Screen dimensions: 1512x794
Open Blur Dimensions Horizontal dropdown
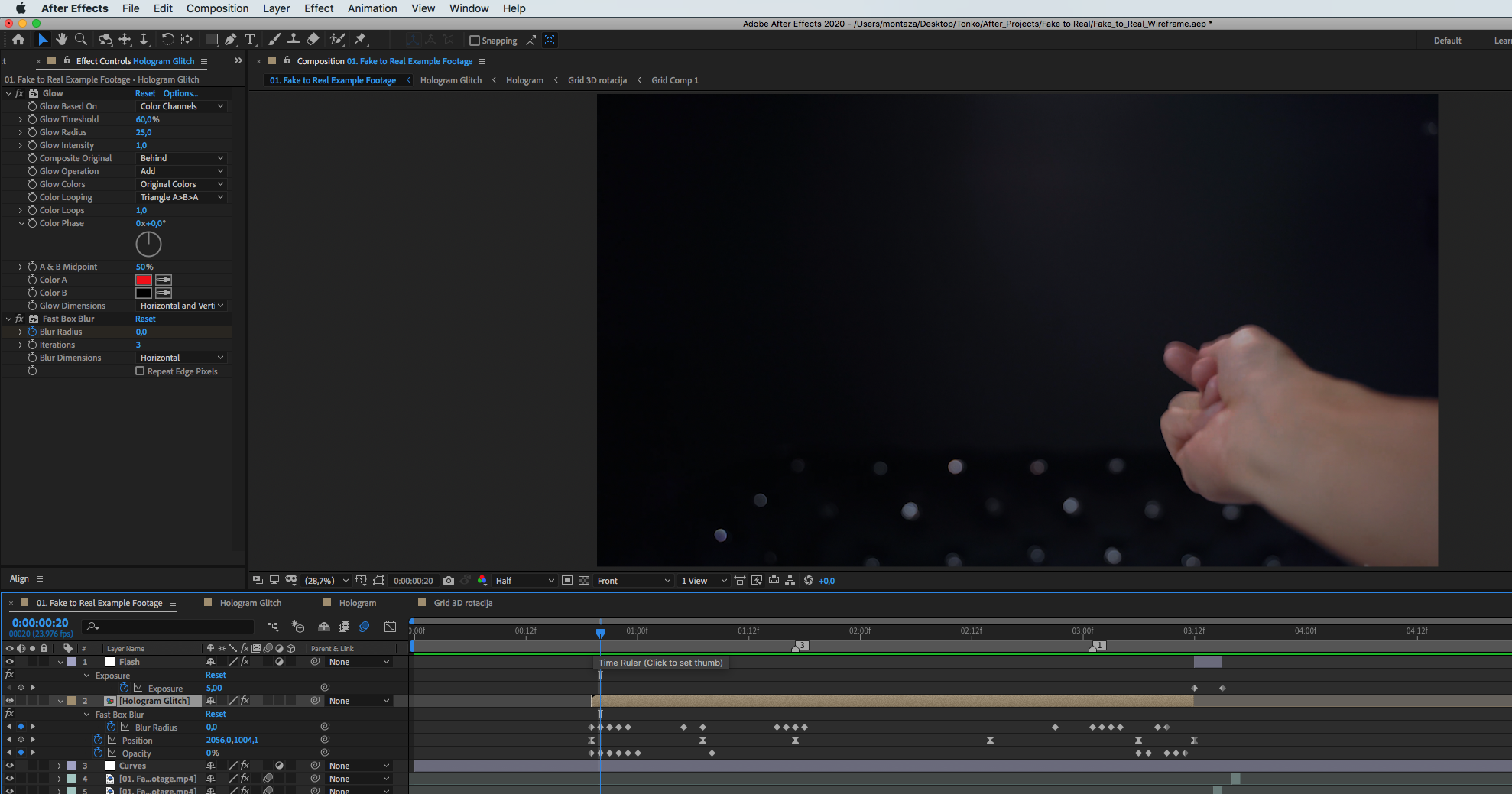pos(182,358)
